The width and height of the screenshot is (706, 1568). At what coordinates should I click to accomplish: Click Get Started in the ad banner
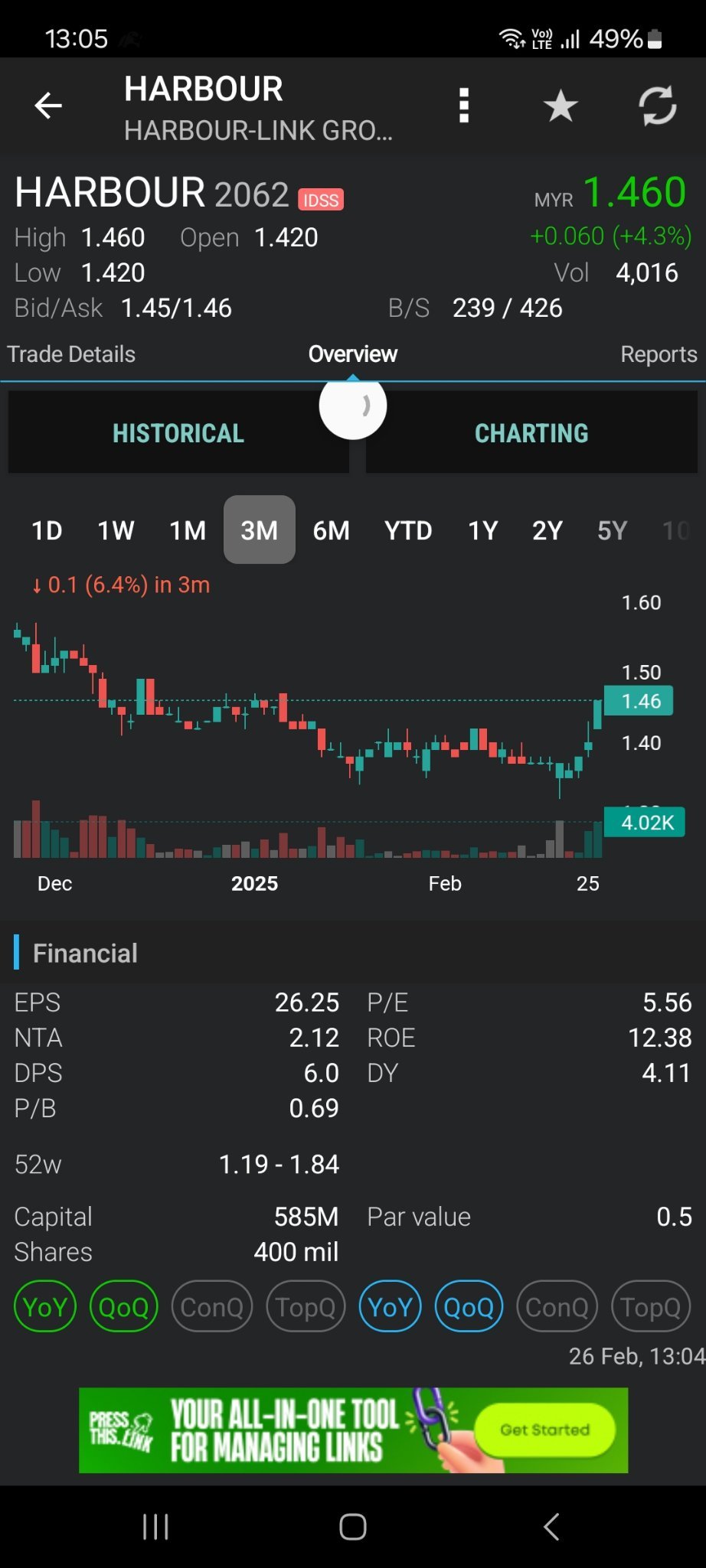[545, 1429]
